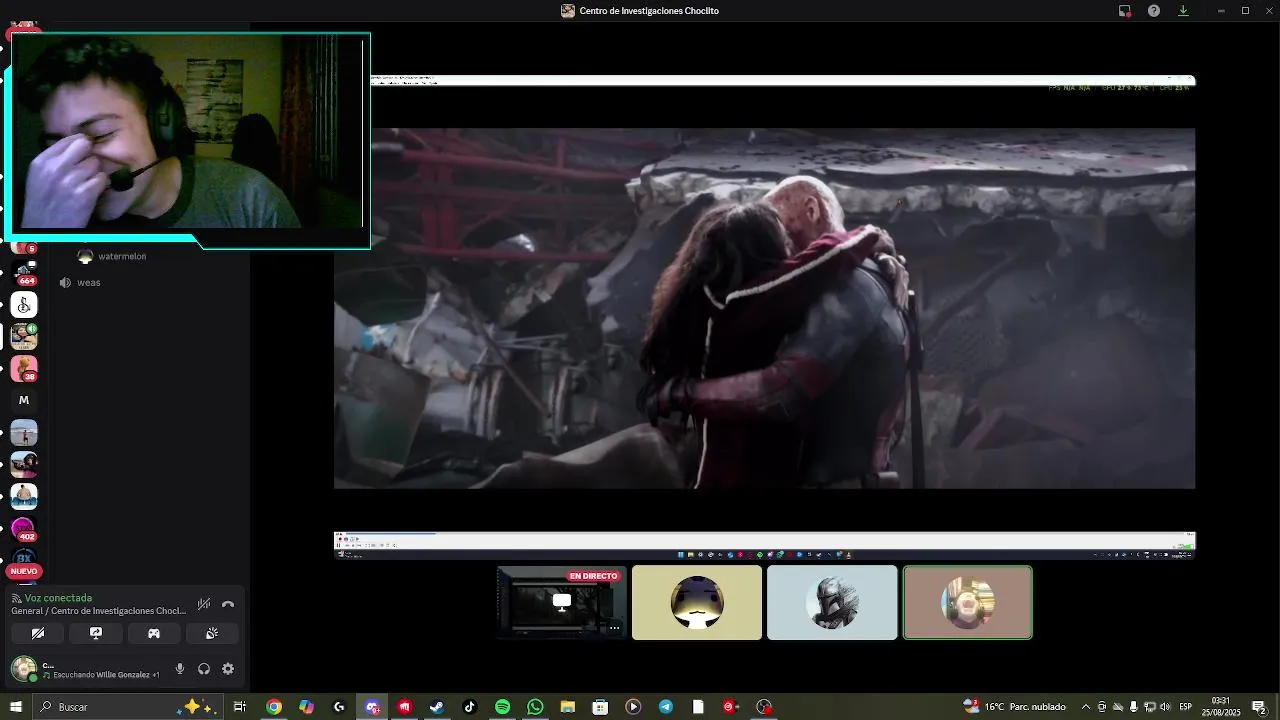Open WhatsApp from the taskbar
The image size is (1280, 720).
pyautogui.click(x=535, y=707)
